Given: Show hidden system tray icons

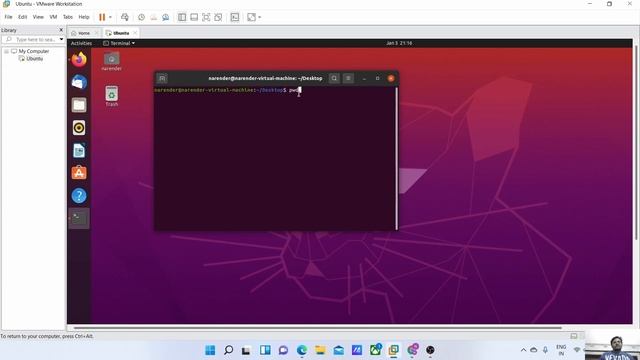Looking at the screenshot, I should click(x=523, y=350).
